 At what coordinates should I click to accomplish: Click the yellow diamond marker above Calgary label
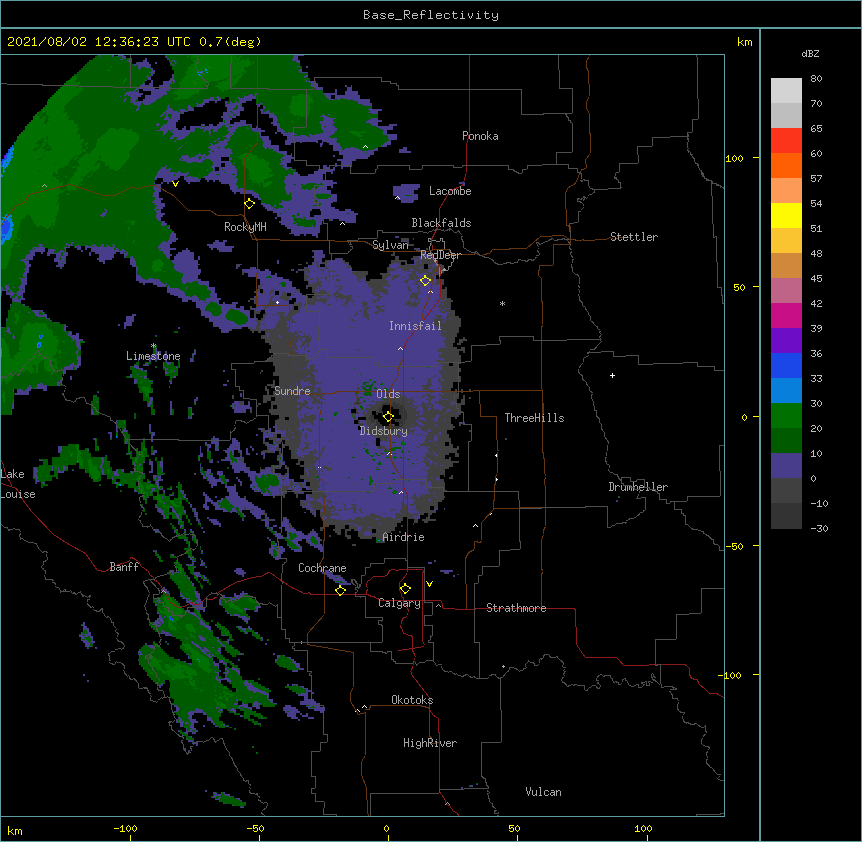pos(405,589)
